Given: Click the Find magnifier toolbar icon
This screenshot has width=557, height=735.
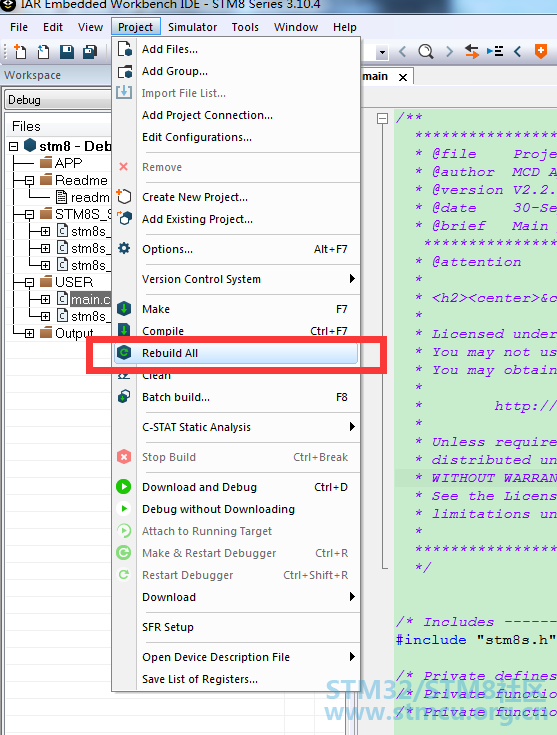Looking at the screenshot, I should pyautogui.click(x=426, y=51).
